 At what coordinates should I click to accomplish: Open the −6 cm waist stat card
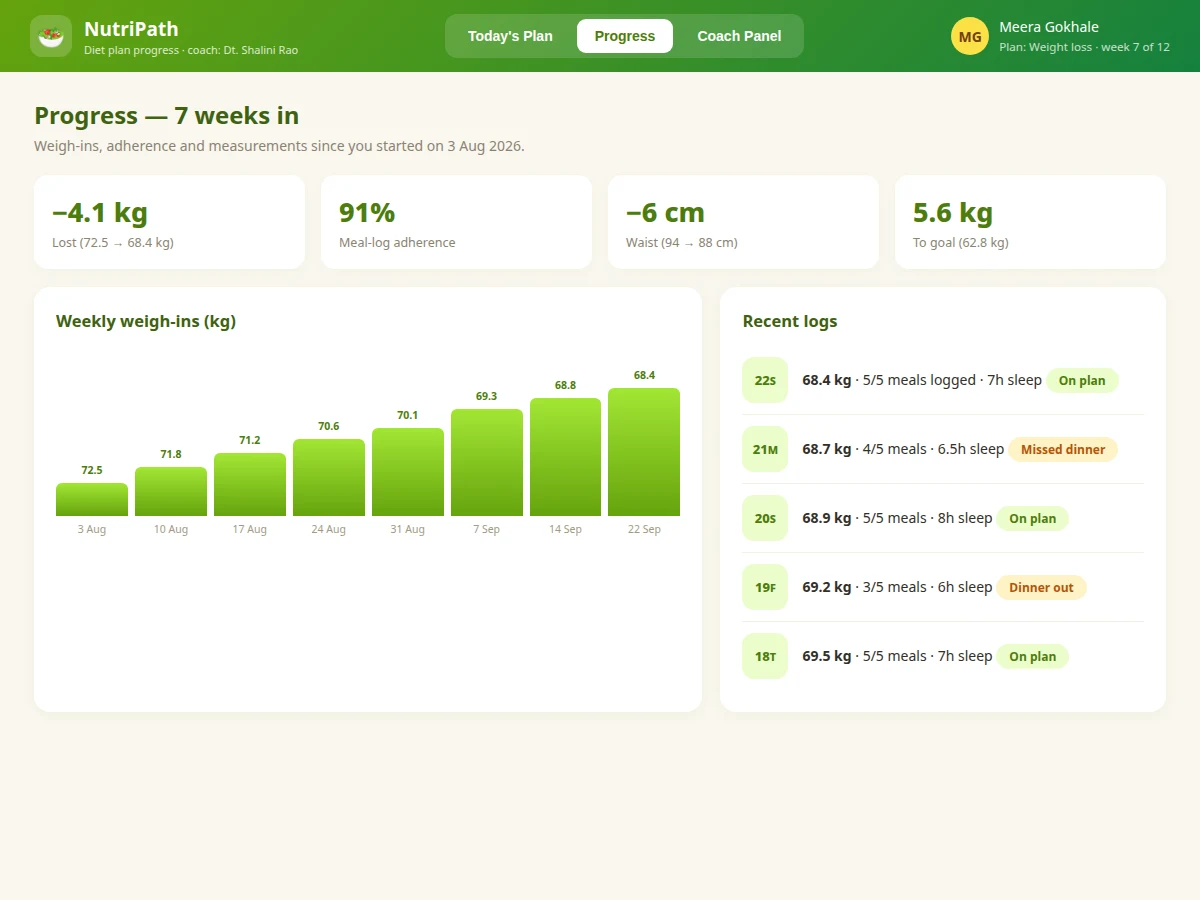tap(743, 222)
